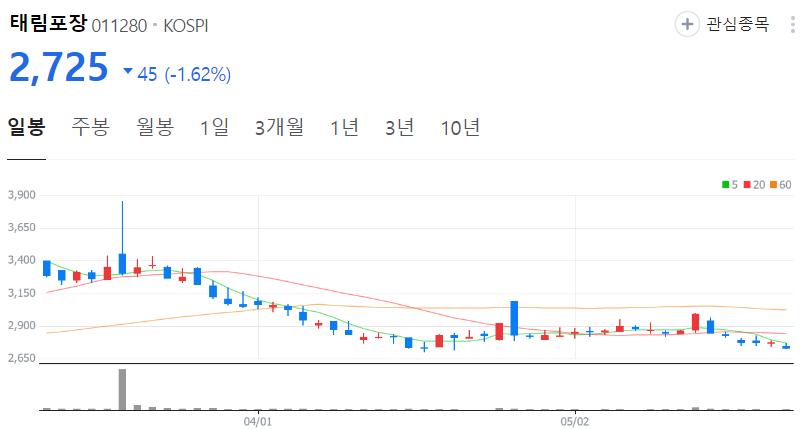Viewport: 812px width, 429px height.
Task: Show the 10년 chart
Action: pos(460,127)
